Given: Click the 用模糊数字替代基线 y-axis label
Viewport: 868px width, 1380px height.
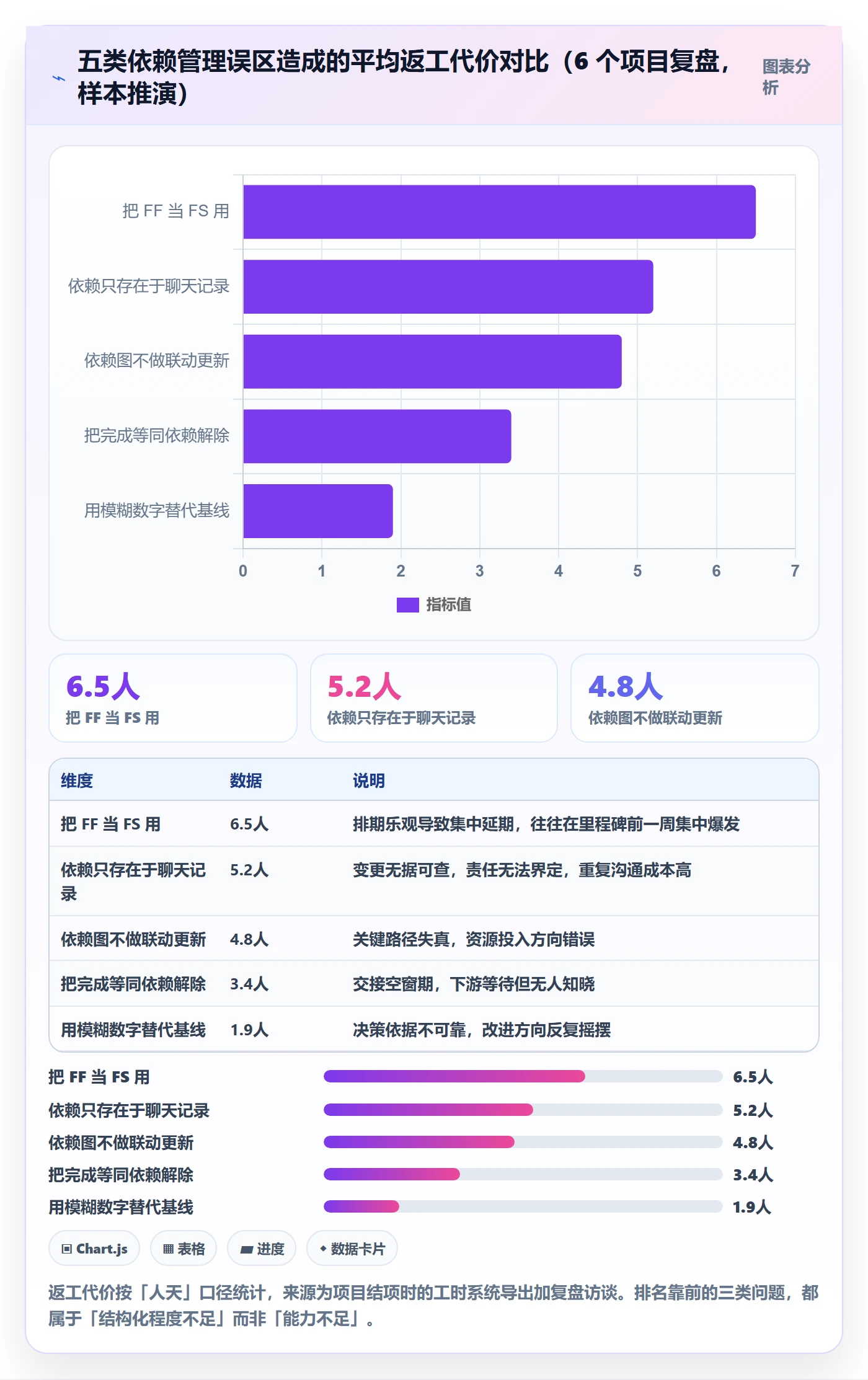Looking at the screenshot, I should pos(157,510).
